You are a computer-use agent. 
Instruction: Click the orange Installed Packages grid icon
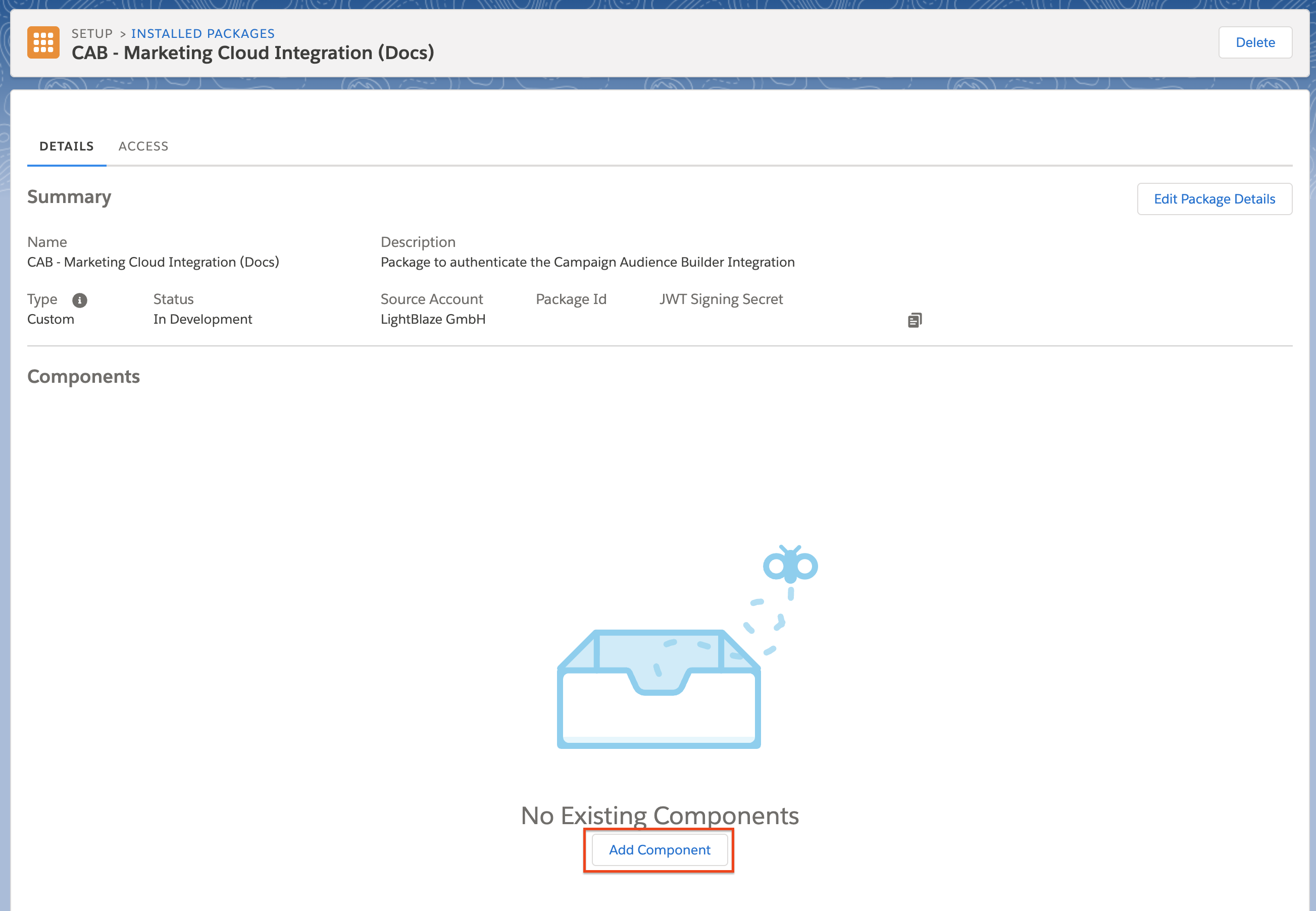[43, 42]
